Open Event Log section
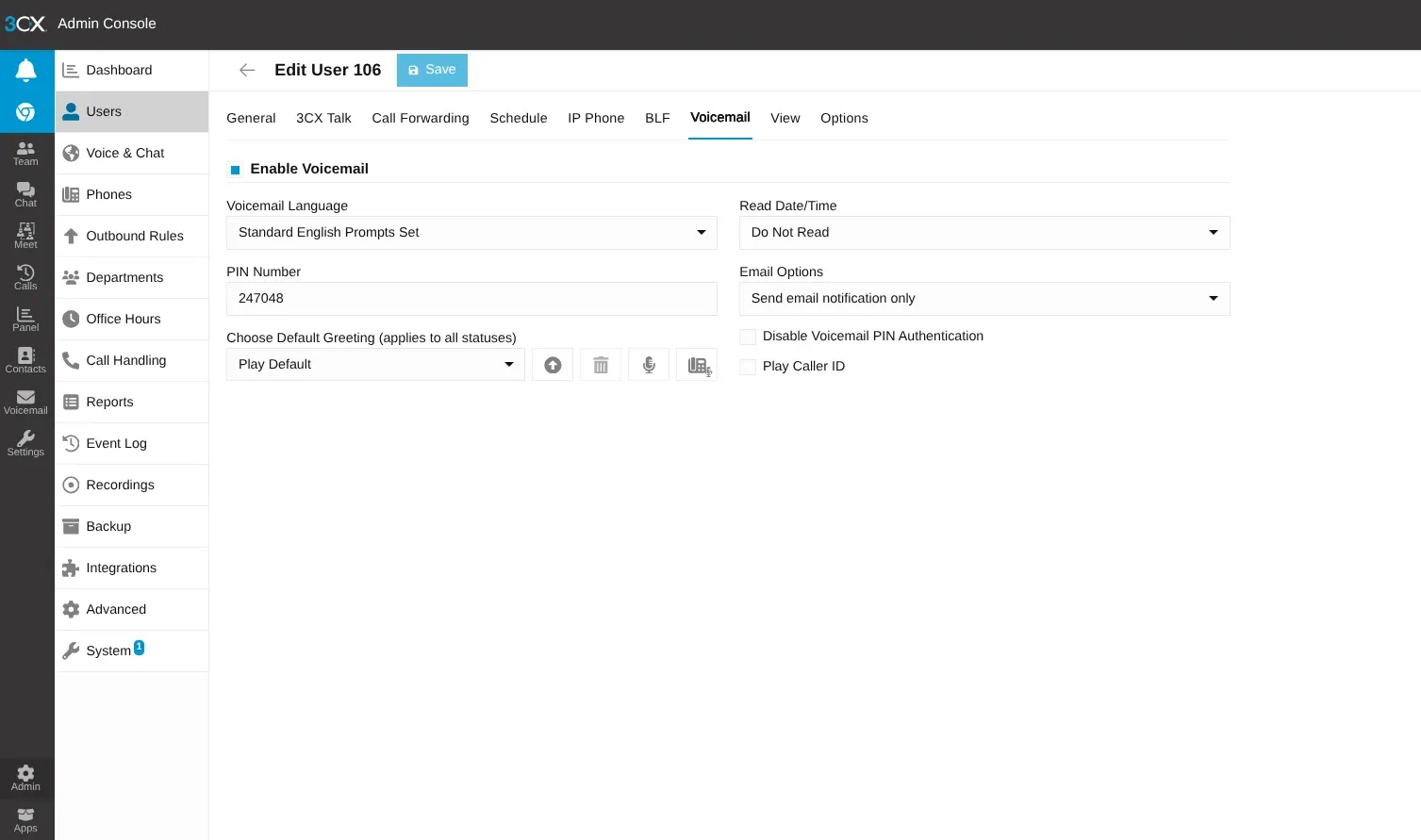The image size is (1421, 840). [x=132, y=444]
